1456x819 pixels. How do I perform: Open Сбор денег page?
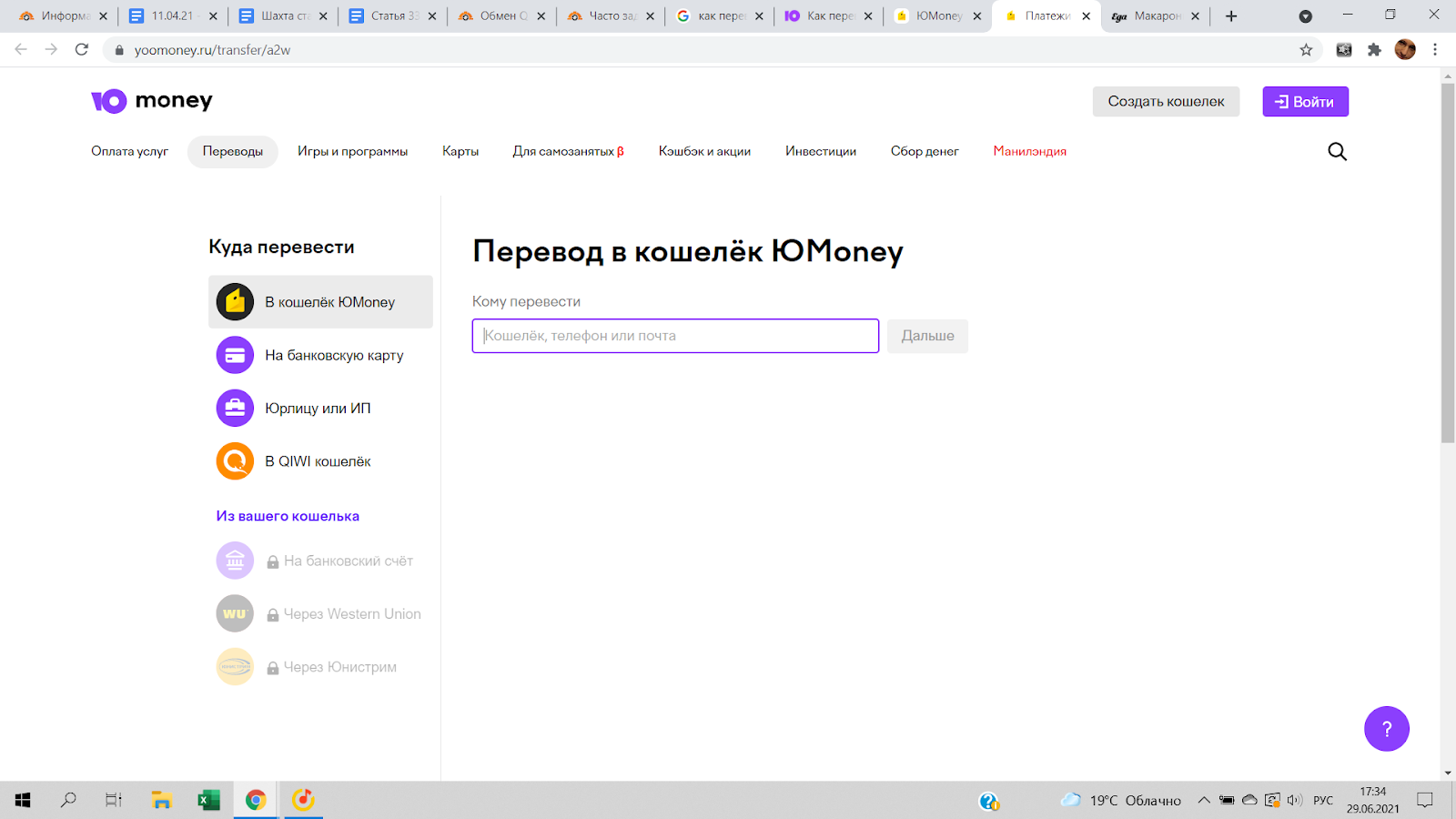(x=925, y=151)
